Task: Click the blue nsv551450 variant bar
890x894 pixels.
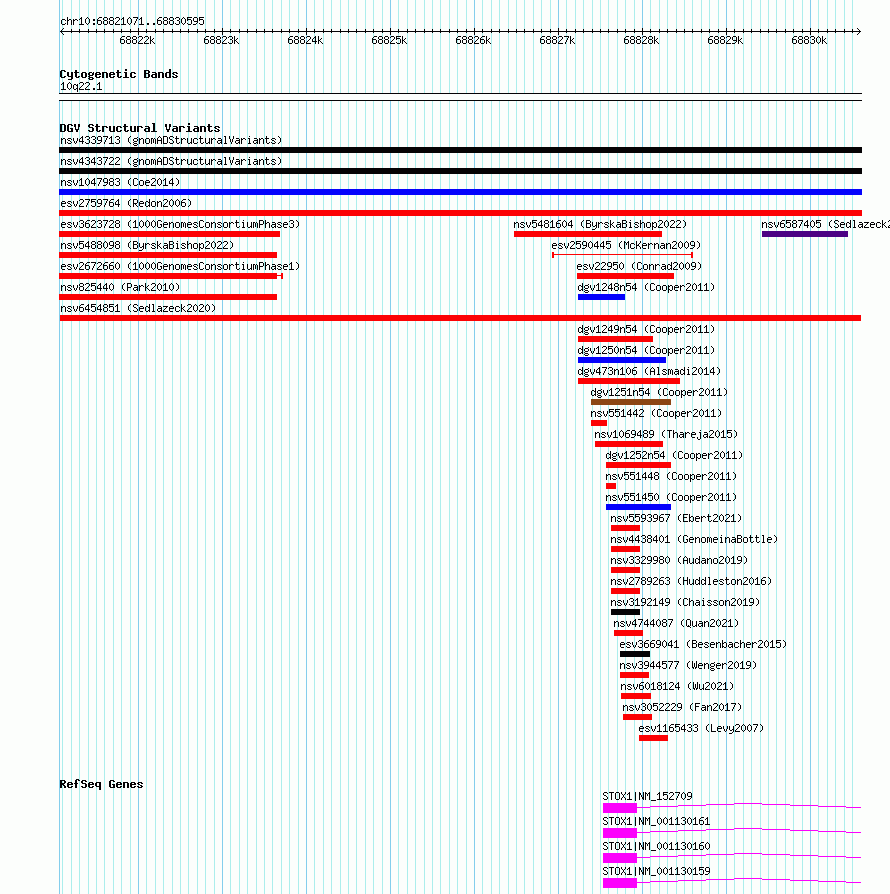Action: pos(639,507)
